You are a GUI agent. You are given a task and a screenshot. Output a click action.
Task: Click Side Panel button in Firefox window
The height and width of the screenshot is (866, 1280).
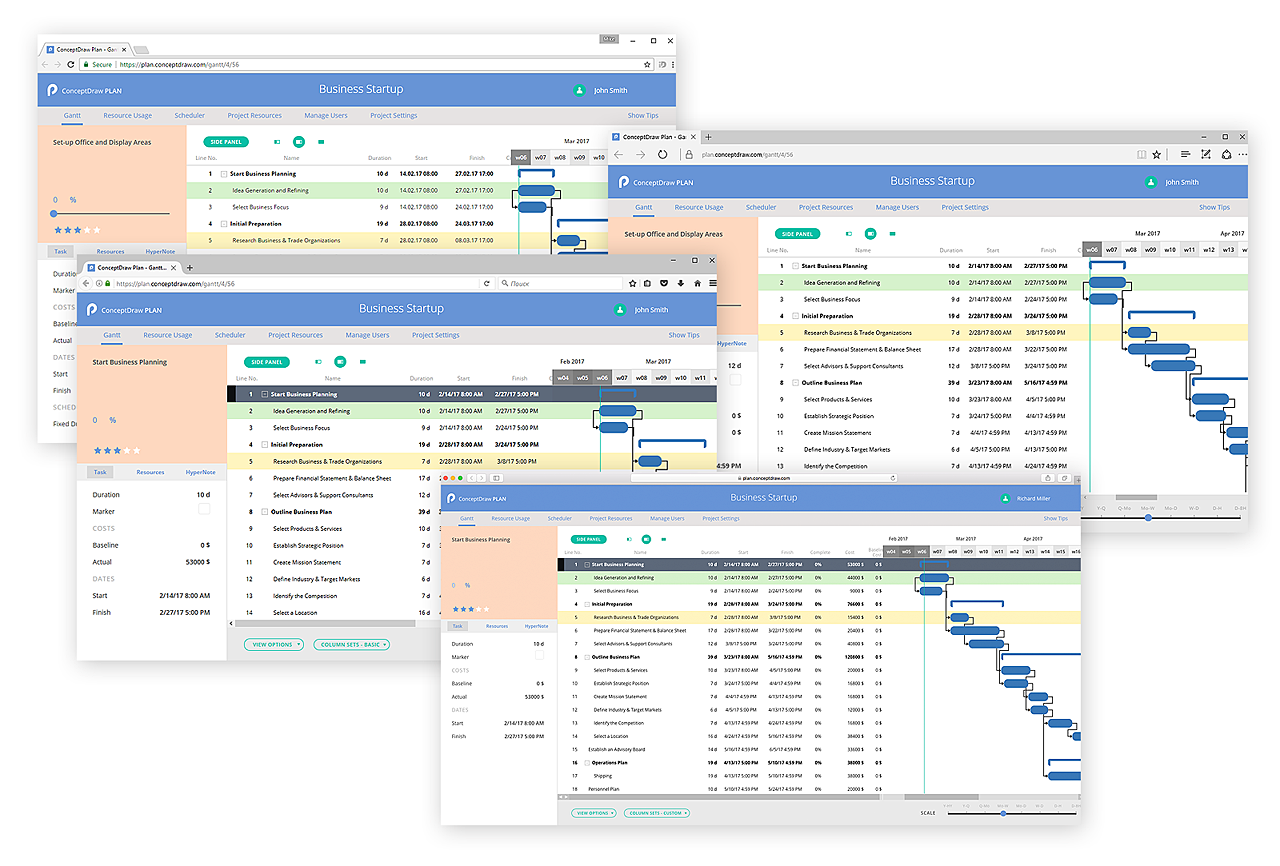click(267, 362)
